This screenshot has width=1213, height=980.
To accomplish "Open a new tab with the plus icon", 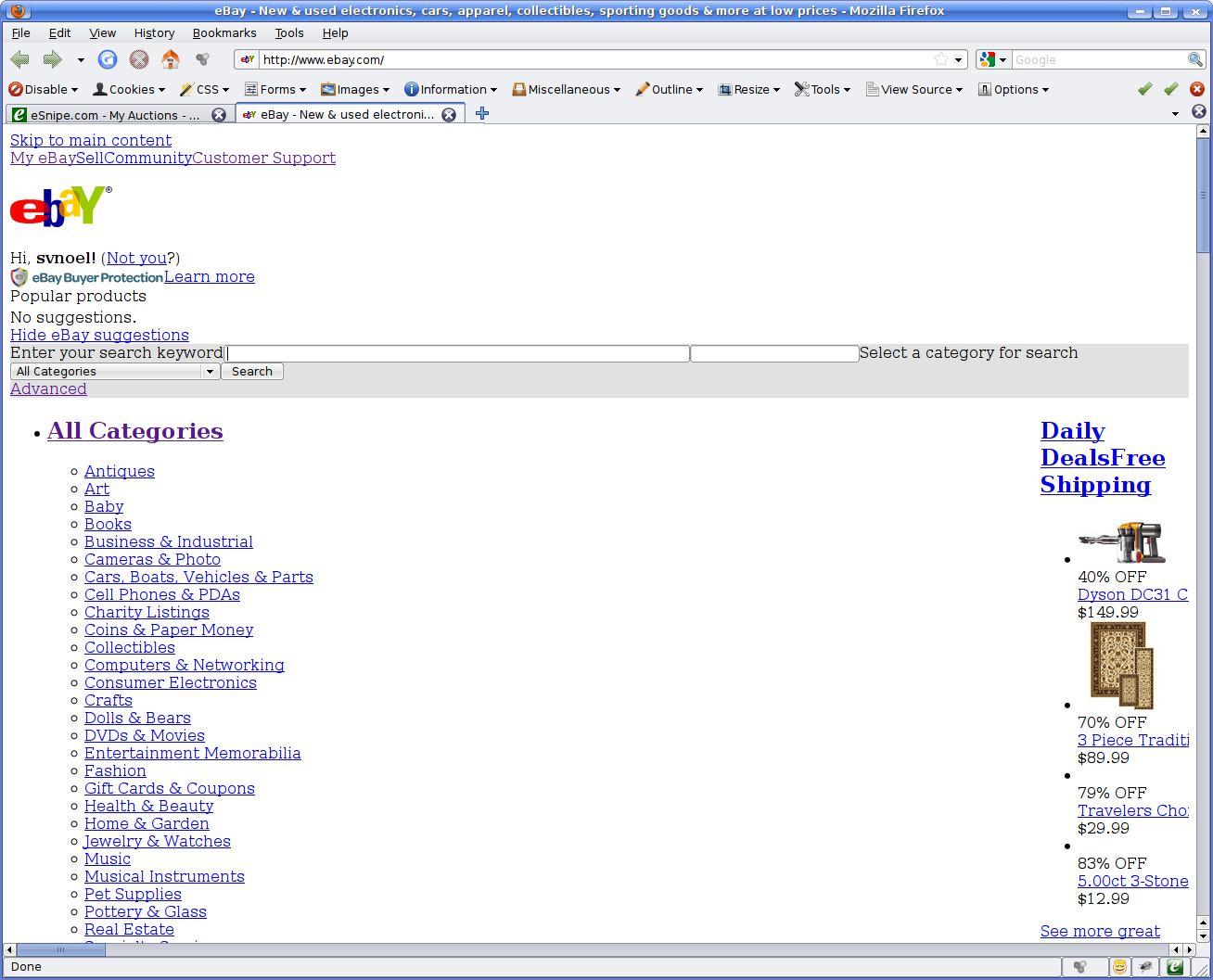I will click(x=481, y=114).
